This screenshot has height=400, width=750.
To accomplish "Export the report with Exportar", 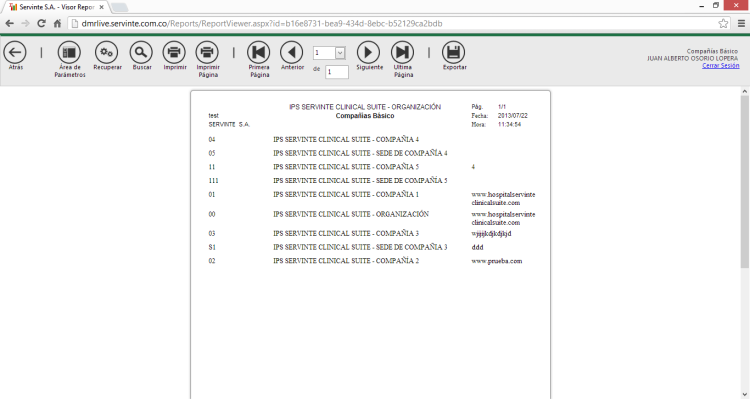I will (454, 52).
